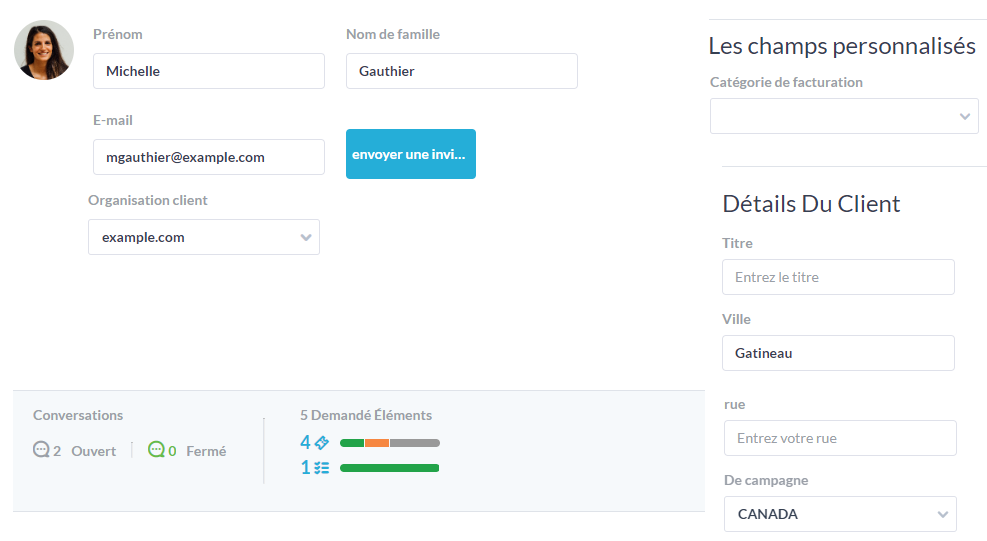Click the green tasks progress bar
Screen dimensions: 987x541
click(390, 468)
